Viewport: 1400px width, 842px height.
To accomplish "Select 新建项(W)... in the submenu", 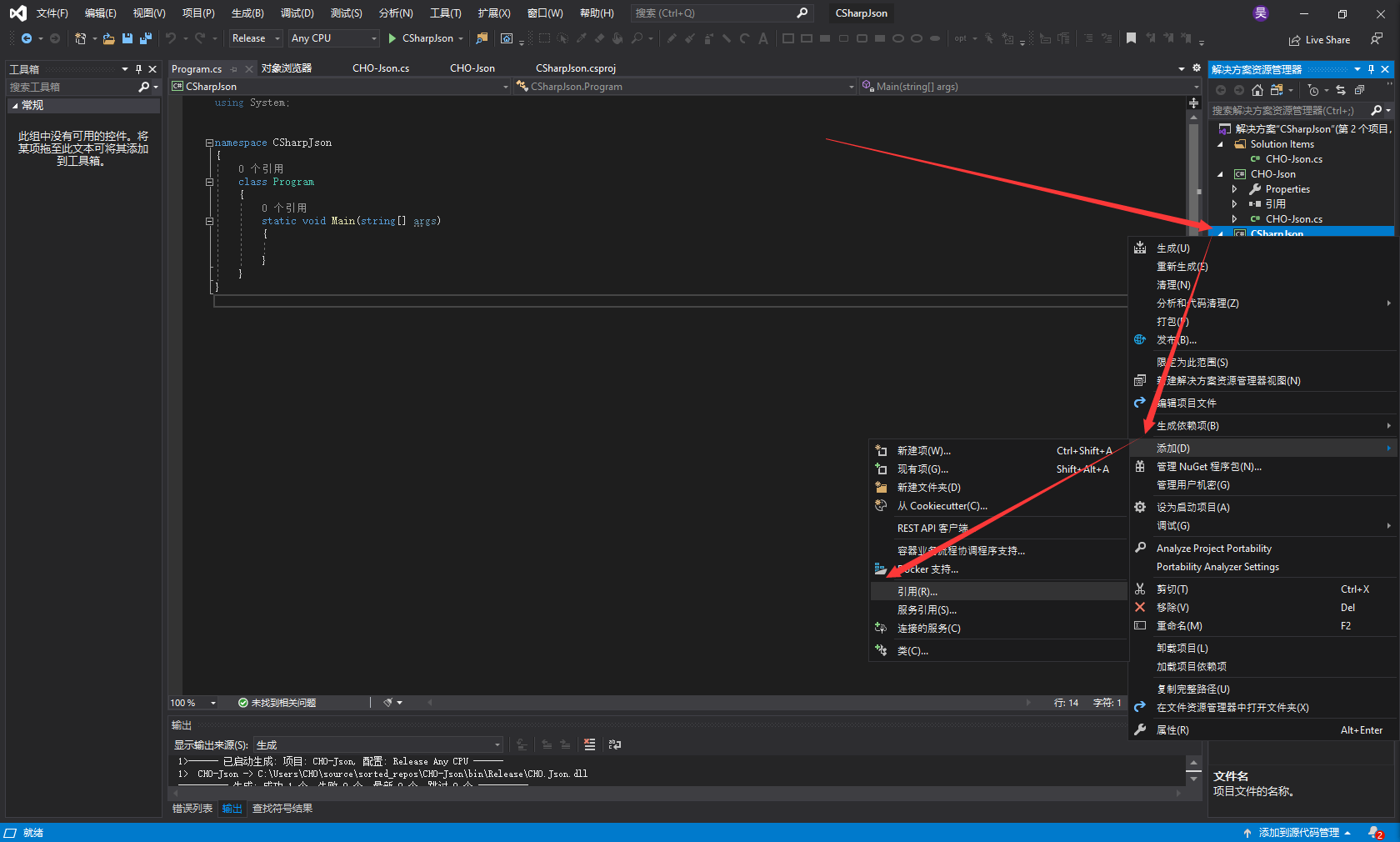I will point(998,451).
